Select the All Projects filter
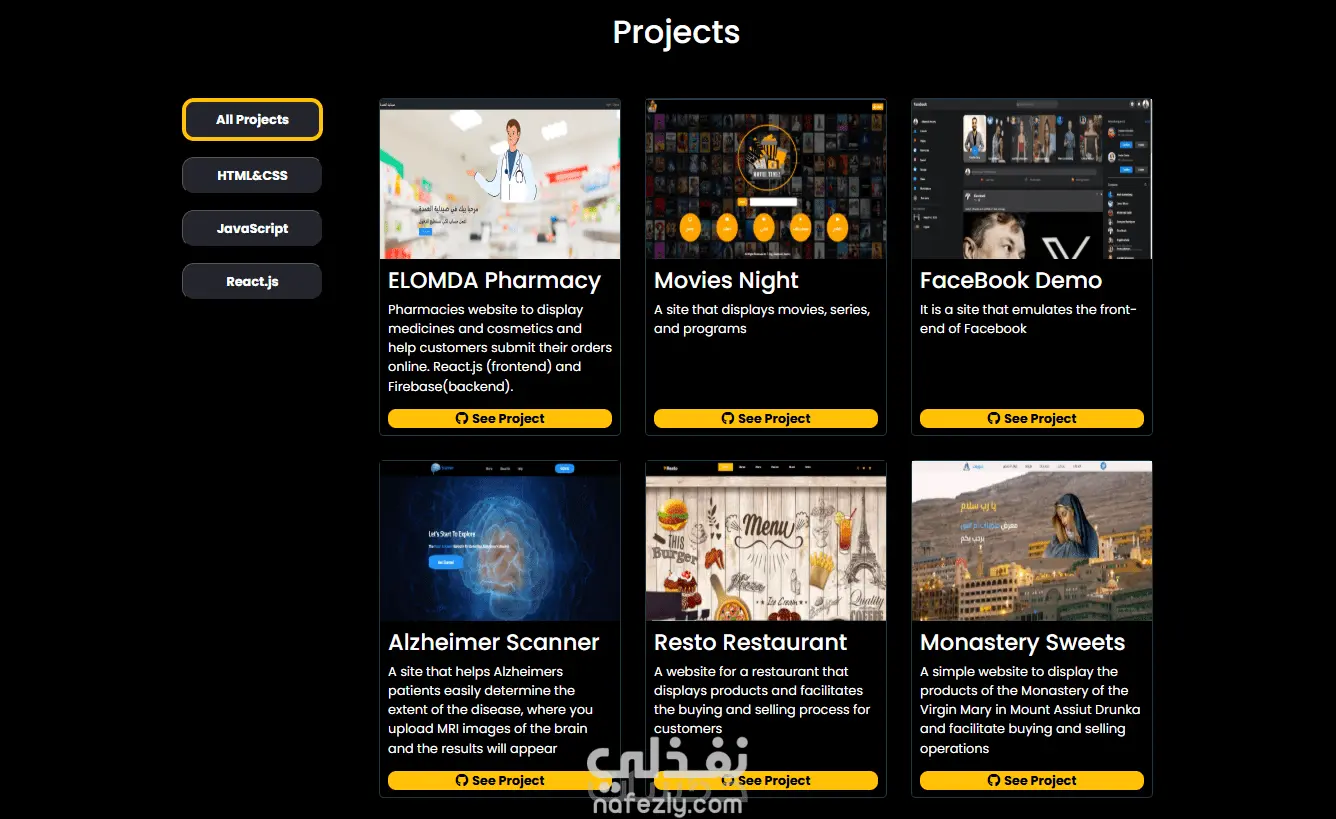Image resolution: width=1336 pixels, height=819 pixels. click(251, 119)
